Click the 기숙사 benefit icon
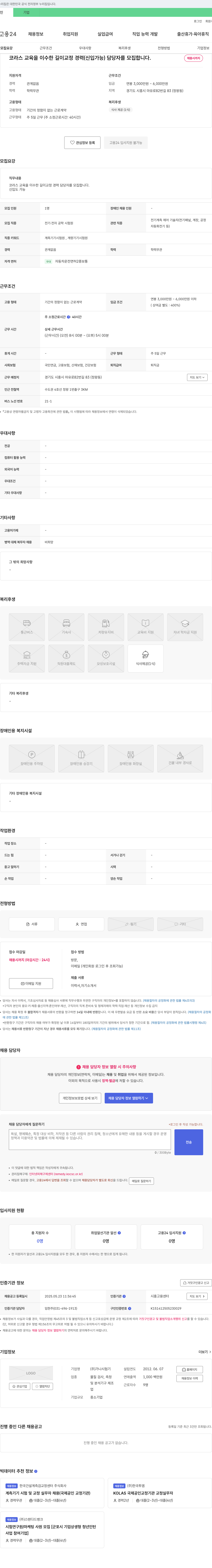This screenshot has height=1568, width=212. point(66,627)
